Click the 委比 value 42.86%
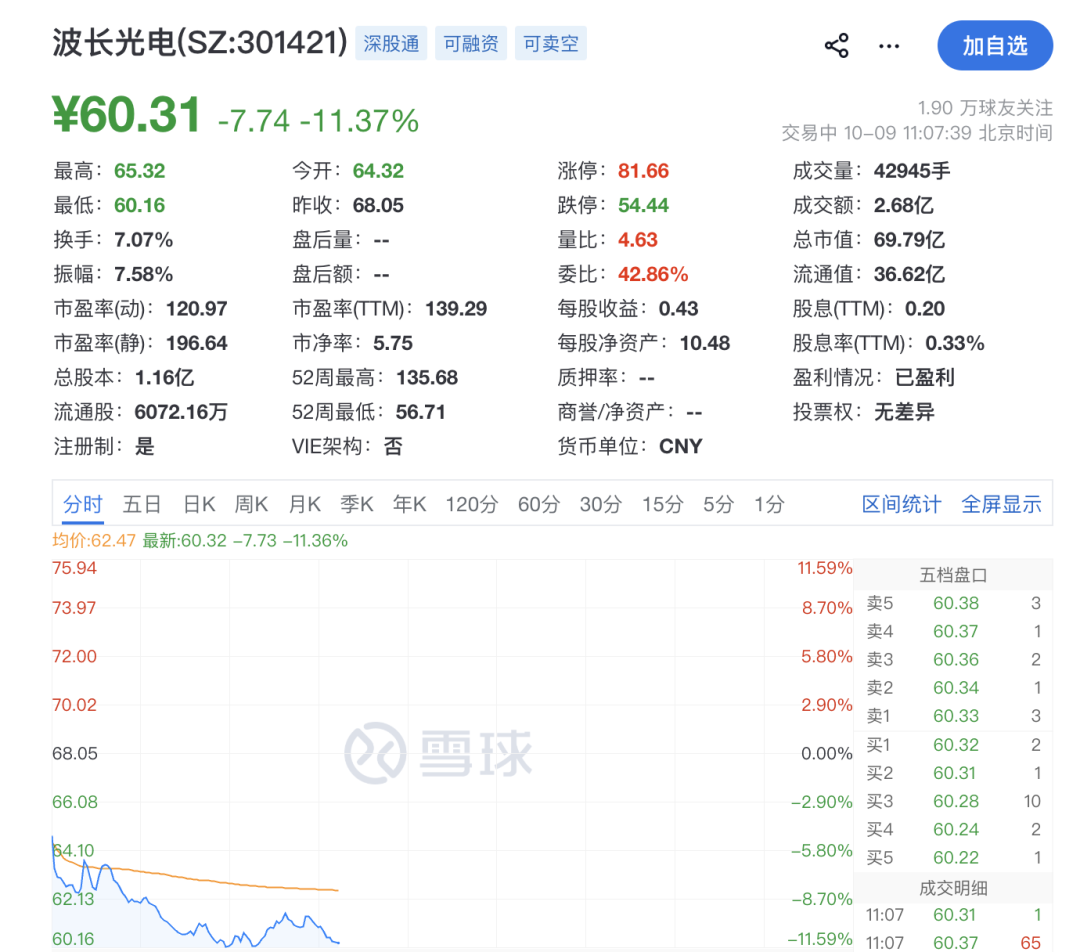1080x952 pixels. click(x=653, y=274)
